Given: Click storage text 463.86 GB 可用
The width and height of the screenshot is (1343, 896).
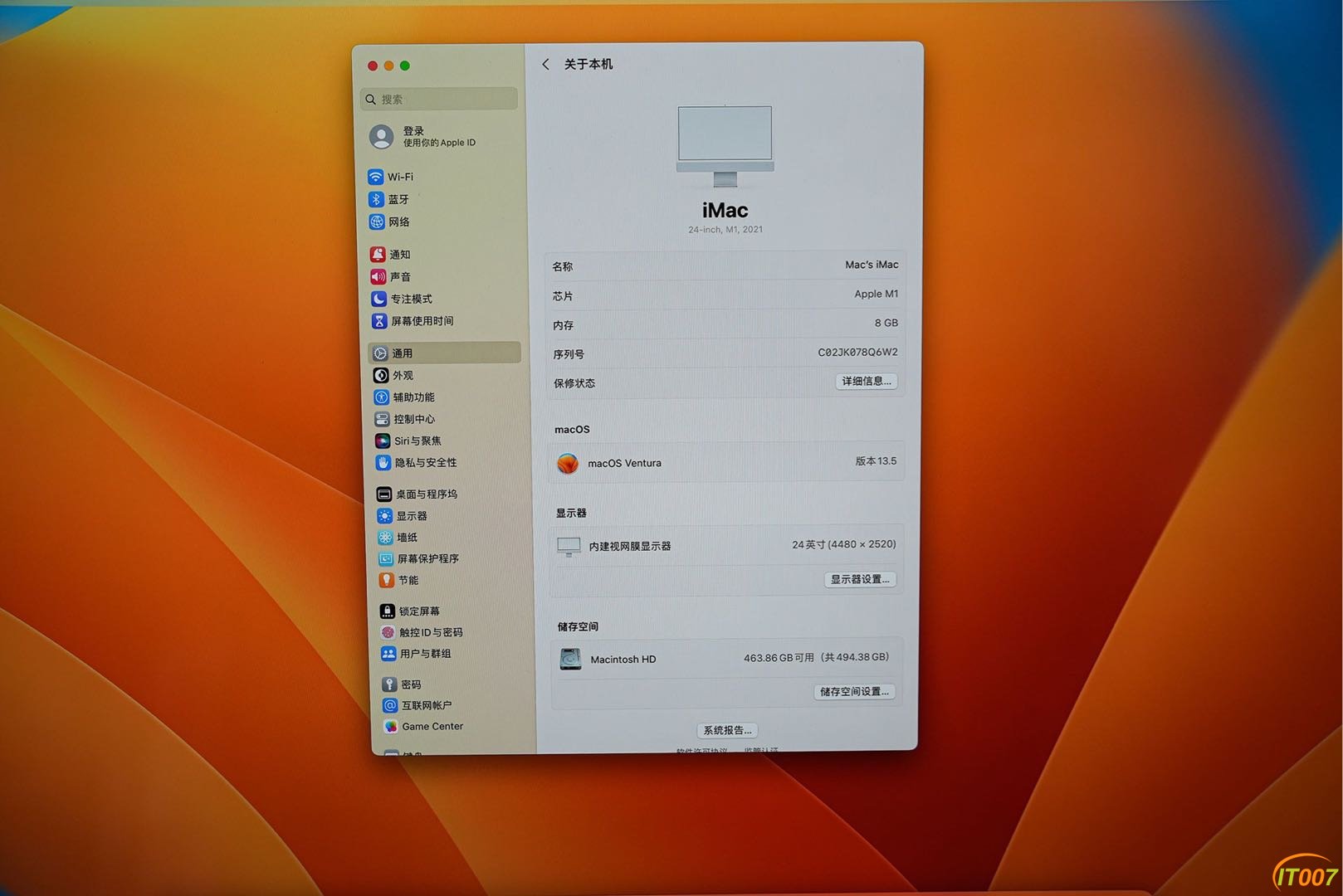Looking at the screenshot, I should pos(779,657).
